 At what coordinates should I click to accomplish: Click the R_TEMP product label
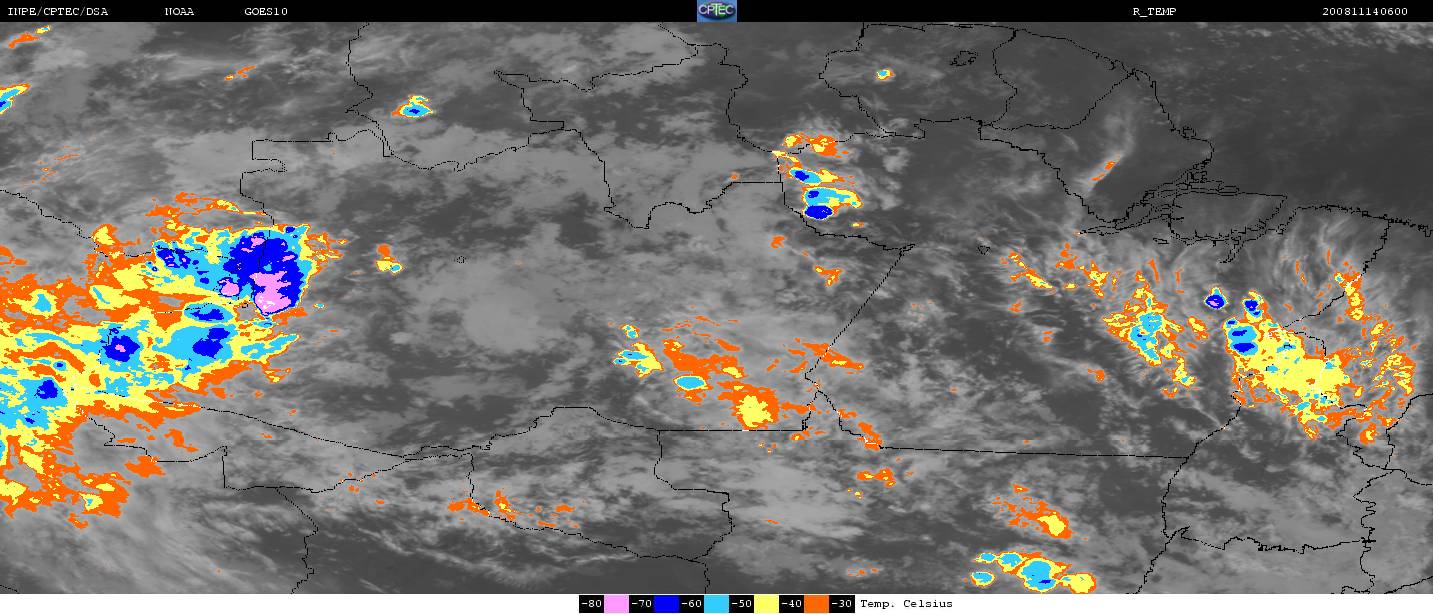tap(1154, 12)
